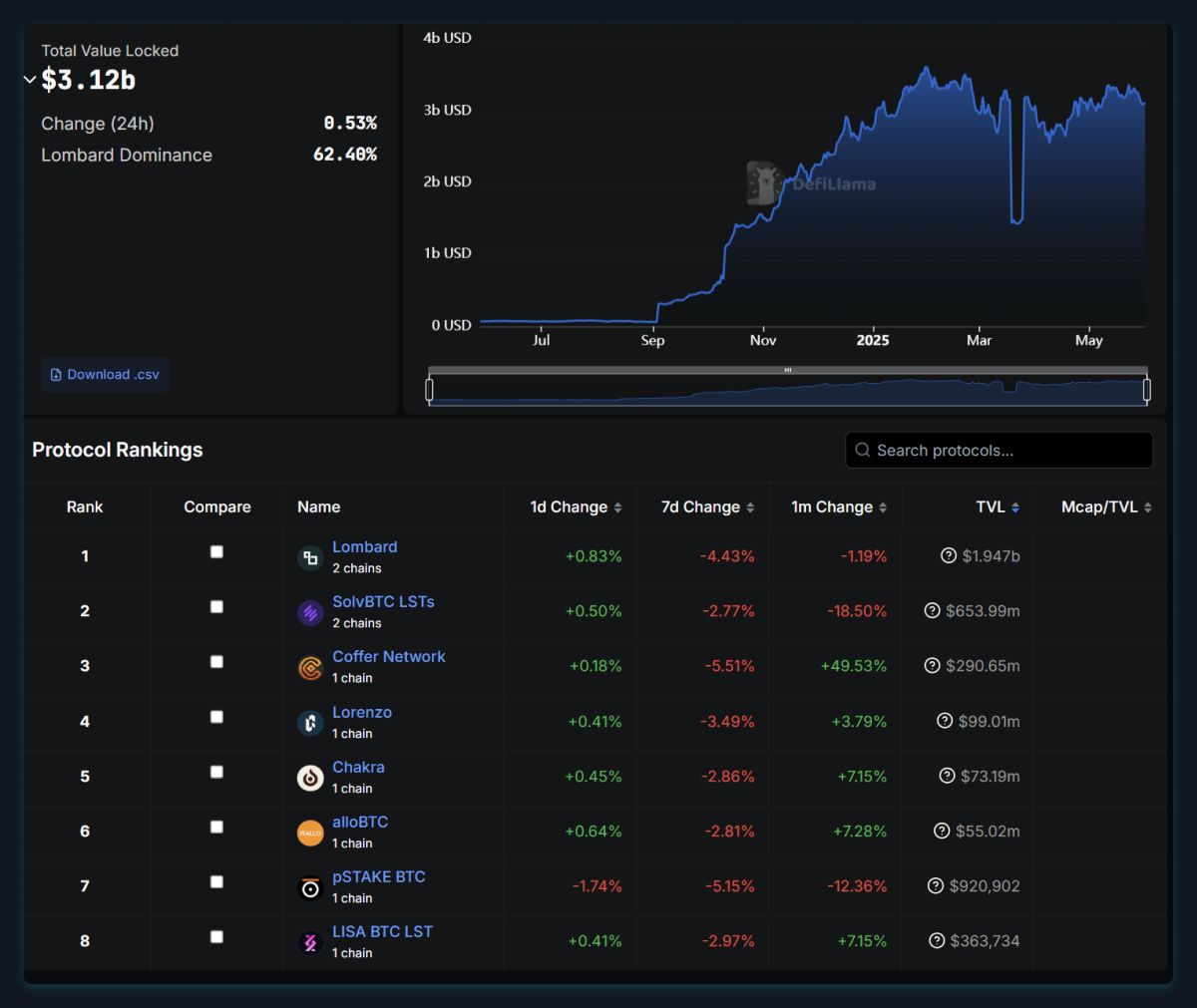This screenshot has height=1008, width=1197.
Task: Click help icon beside $653.99m TVL
Action: 932,610
